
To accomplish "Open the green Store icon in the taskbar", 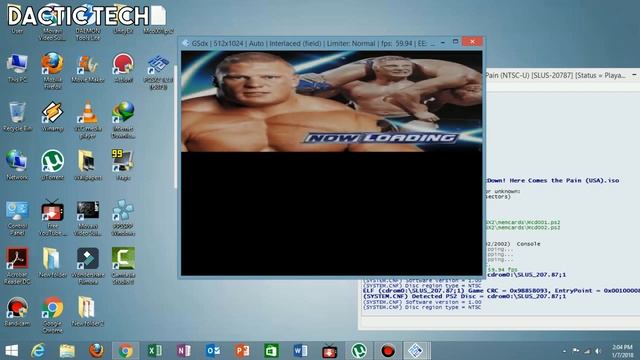I will 271,351.
